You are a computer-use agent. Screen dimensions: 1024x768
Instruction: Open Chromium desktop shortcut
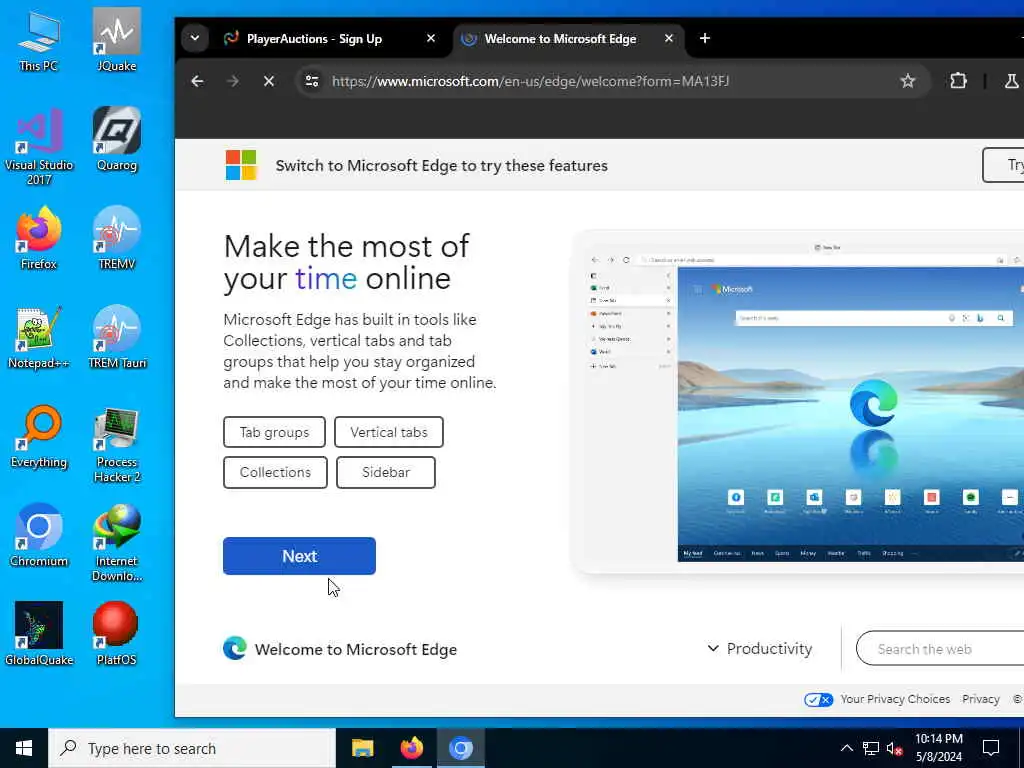(x=39, y=536)
